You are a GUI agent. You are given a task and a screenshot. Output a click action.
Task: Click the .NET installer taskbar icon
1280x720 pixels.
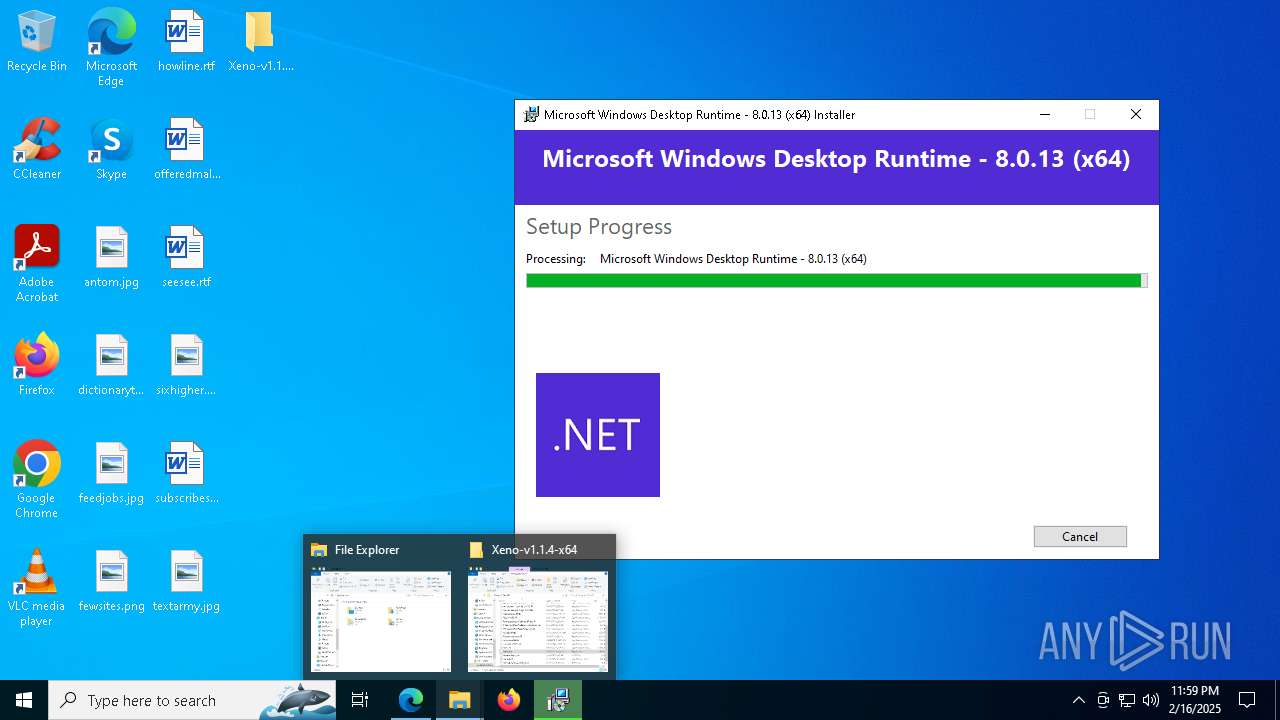point(558,700)
